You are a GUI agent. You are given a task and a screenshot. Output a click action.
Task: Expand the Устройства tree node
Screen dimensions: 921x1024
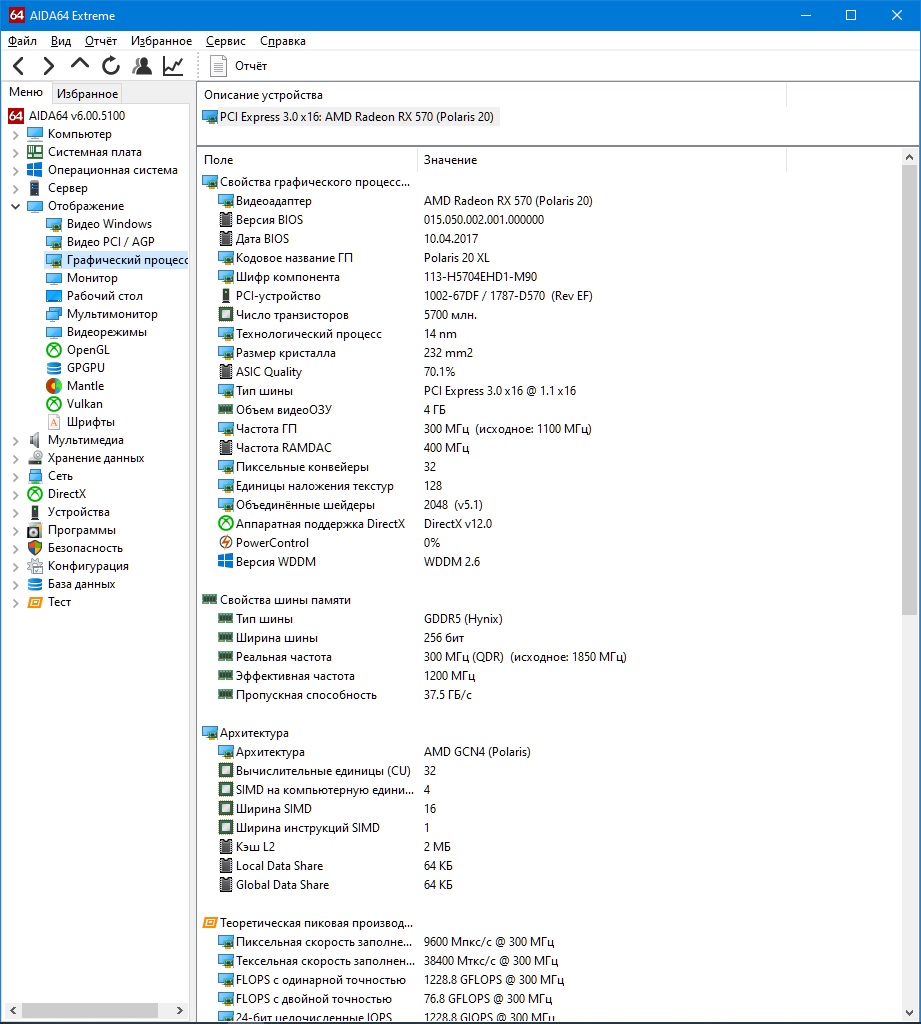pyautogui.click(x=16, y=513)
